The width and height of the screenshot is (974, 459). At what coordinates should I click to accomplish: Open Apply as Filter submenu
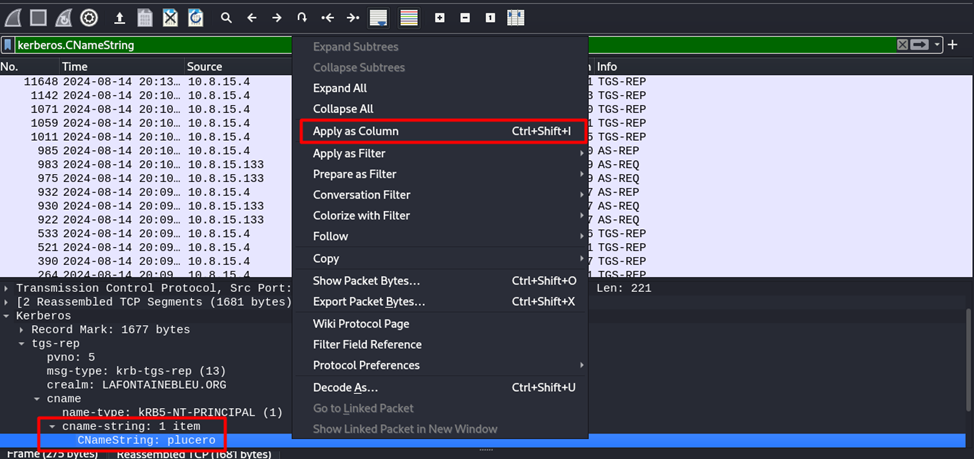(x=440, y=153)
